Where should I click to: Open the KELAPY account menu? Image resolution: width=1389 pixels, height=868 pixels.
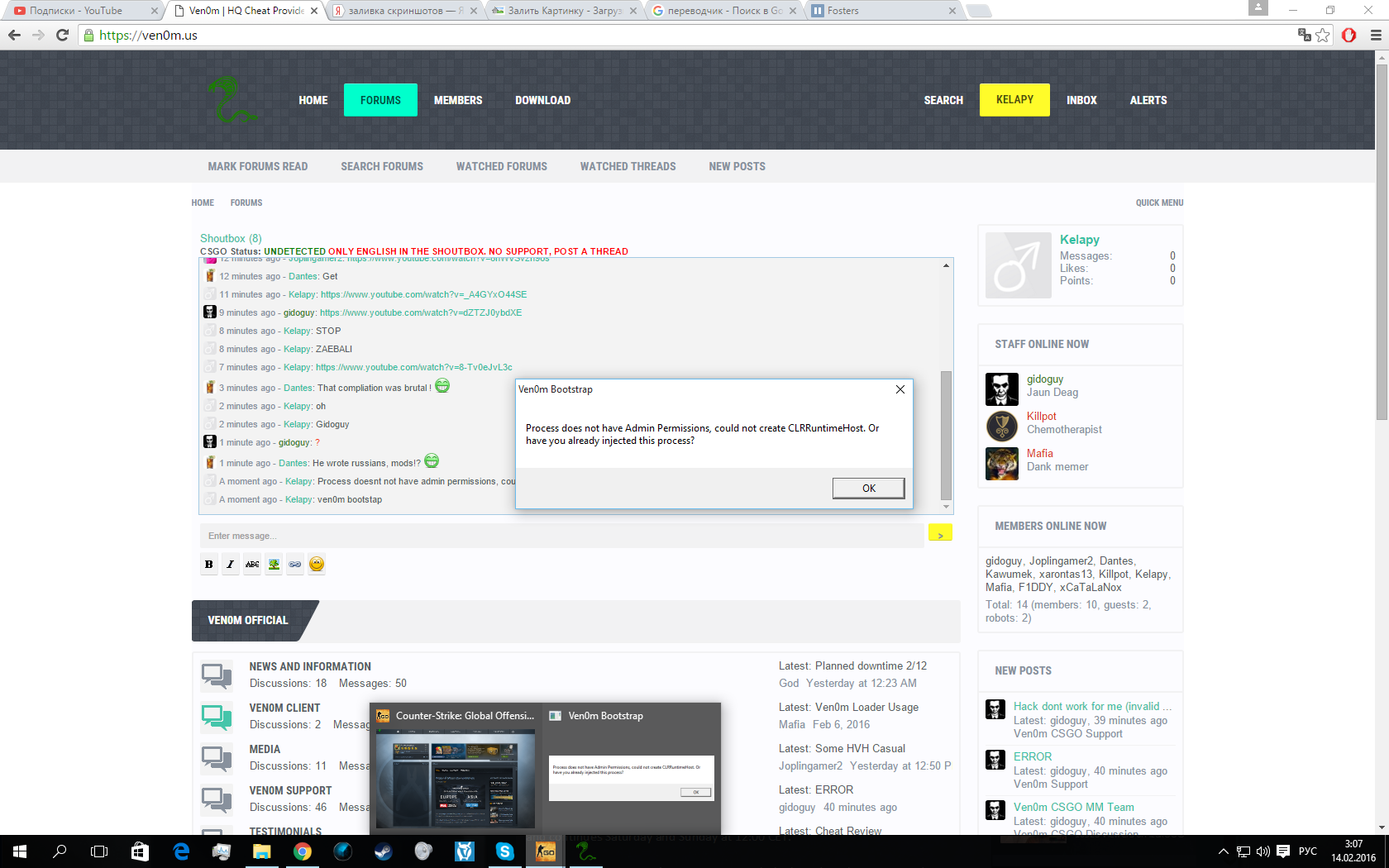click(1014, 100)
